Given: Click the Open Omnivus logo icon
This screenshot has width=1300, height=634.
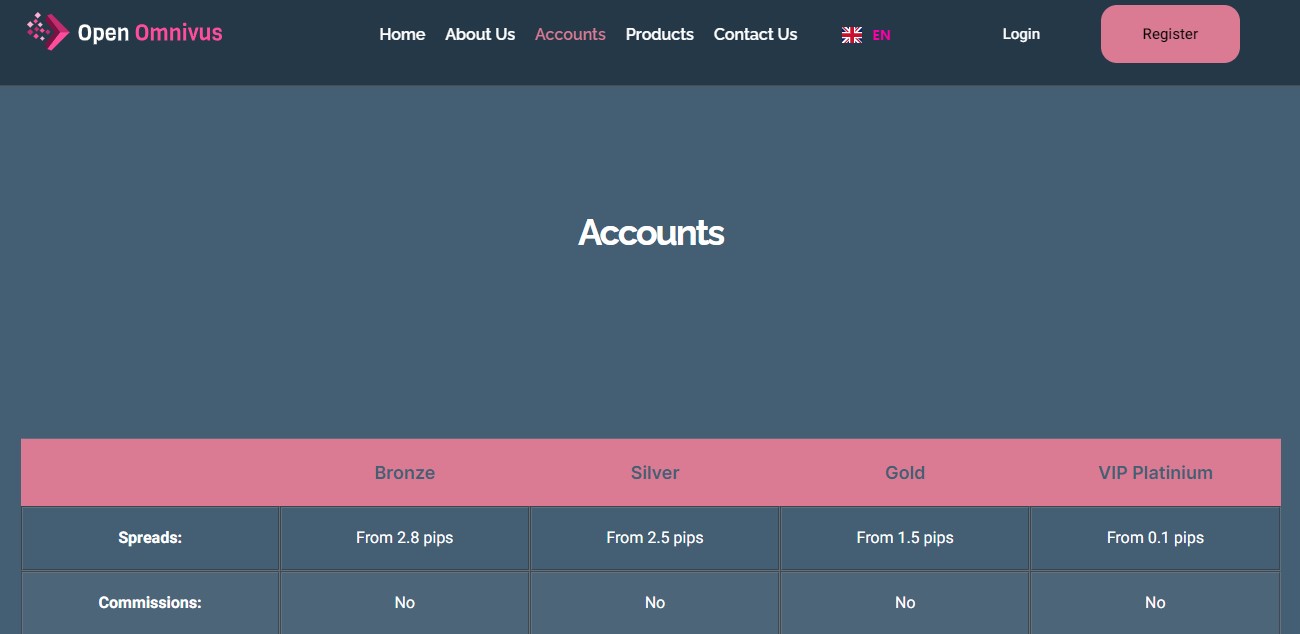Looking at the screenshot, I should (x=47, y=32).
